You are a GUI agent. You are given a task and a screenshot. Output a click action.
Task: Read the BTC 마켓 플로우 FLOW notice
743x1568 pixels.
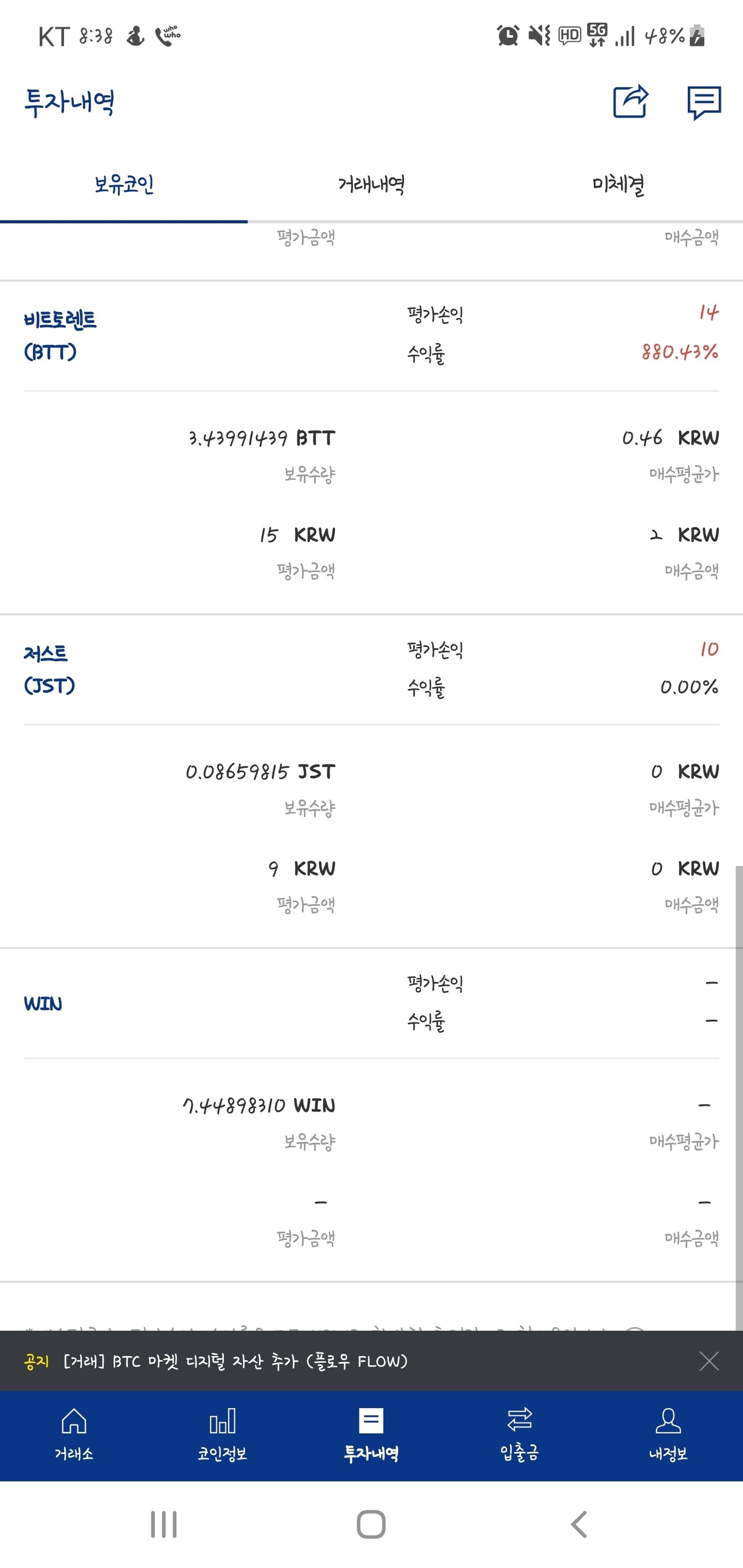pos(235,1360)
